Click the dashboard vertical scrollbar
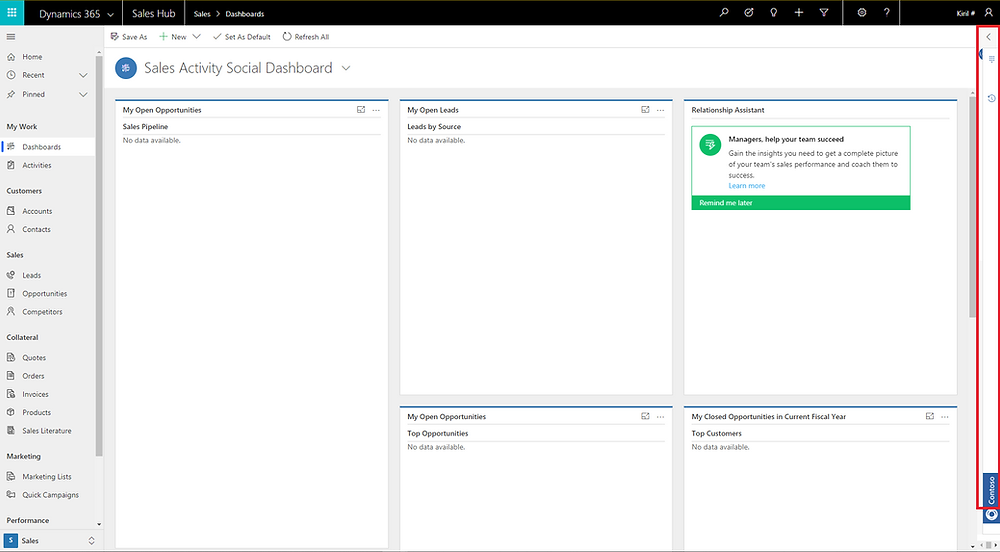Screen dimensions: 1000x552 click(x=972, y=207)
